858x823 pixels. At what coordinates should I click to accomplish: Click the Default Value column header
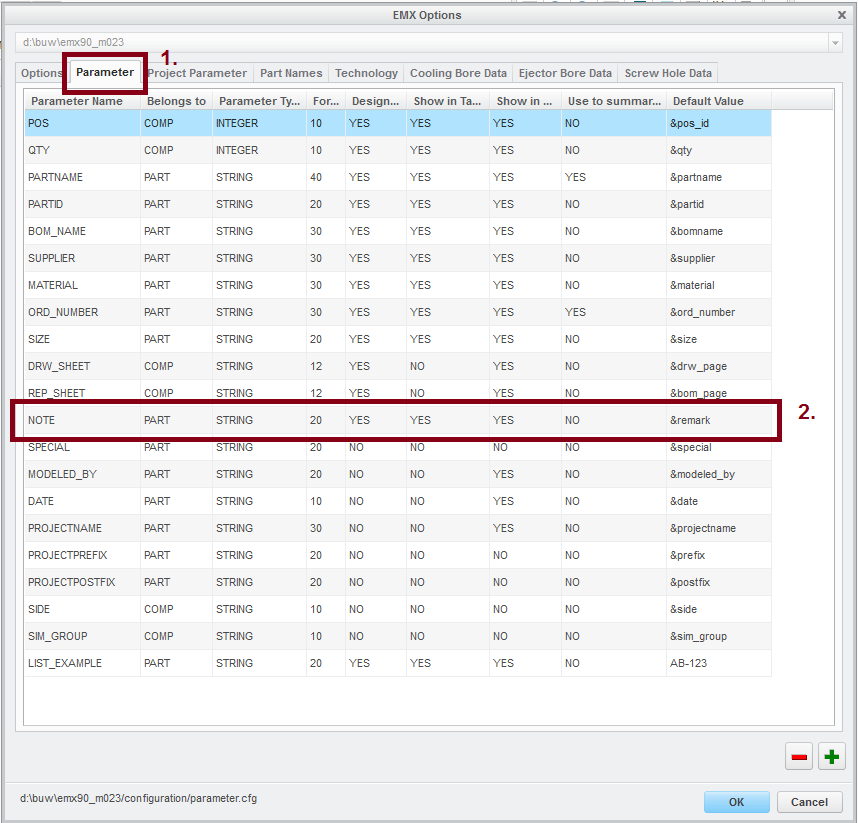coord(719,101)
